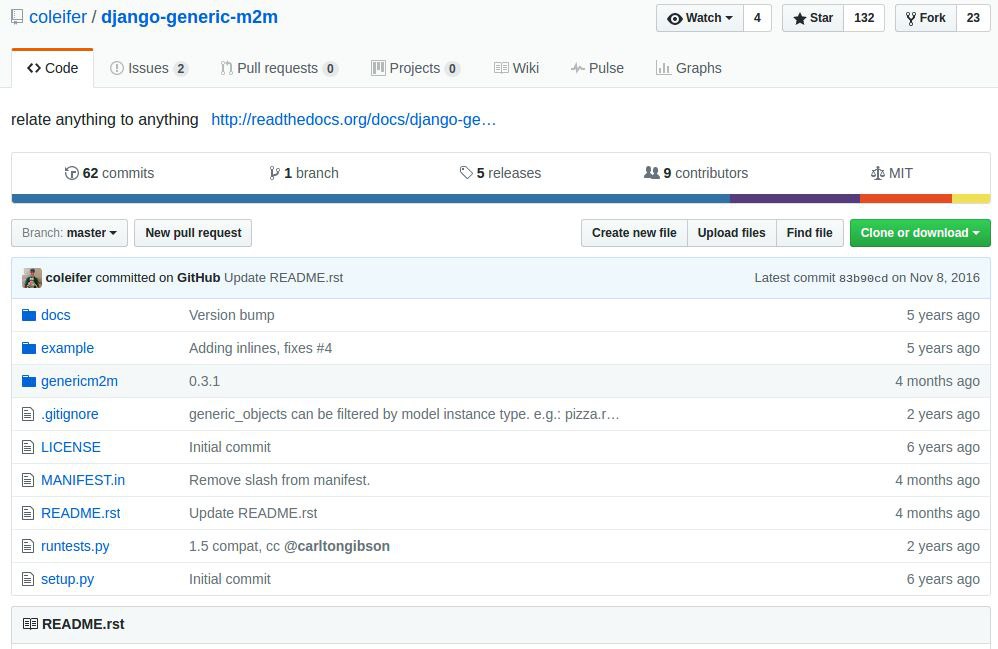Screen dimensions: 998x649
Task: Click orange-red segment of language bar
Action: coord(906,199)
